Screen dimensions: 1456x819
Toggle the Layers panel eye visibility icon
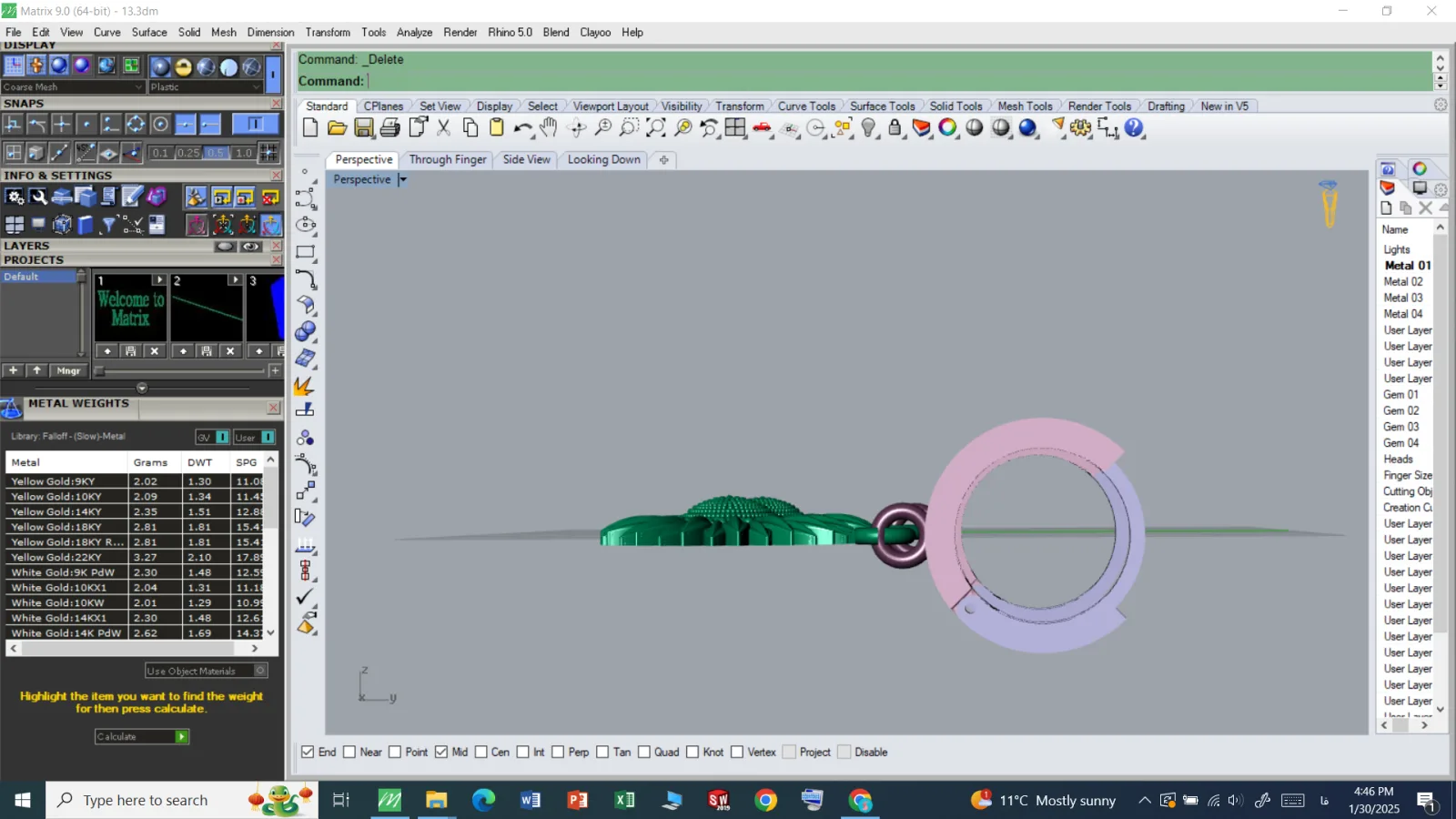[250, 246]
